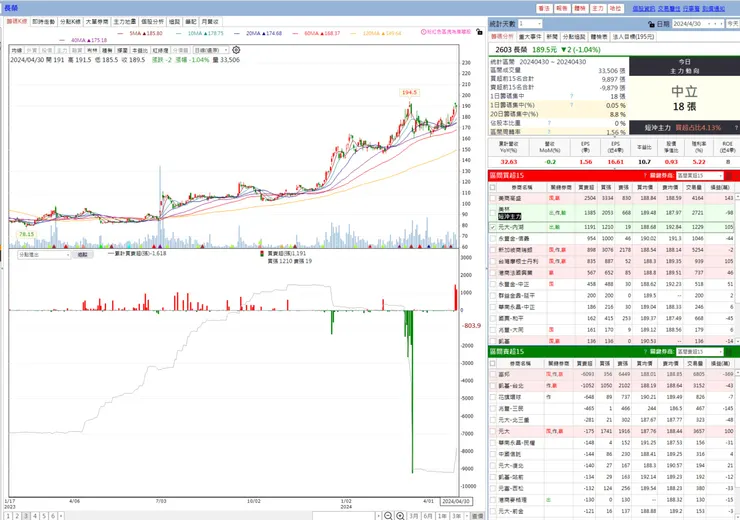Toggle 均線 chart overlay button

[17, 50]
